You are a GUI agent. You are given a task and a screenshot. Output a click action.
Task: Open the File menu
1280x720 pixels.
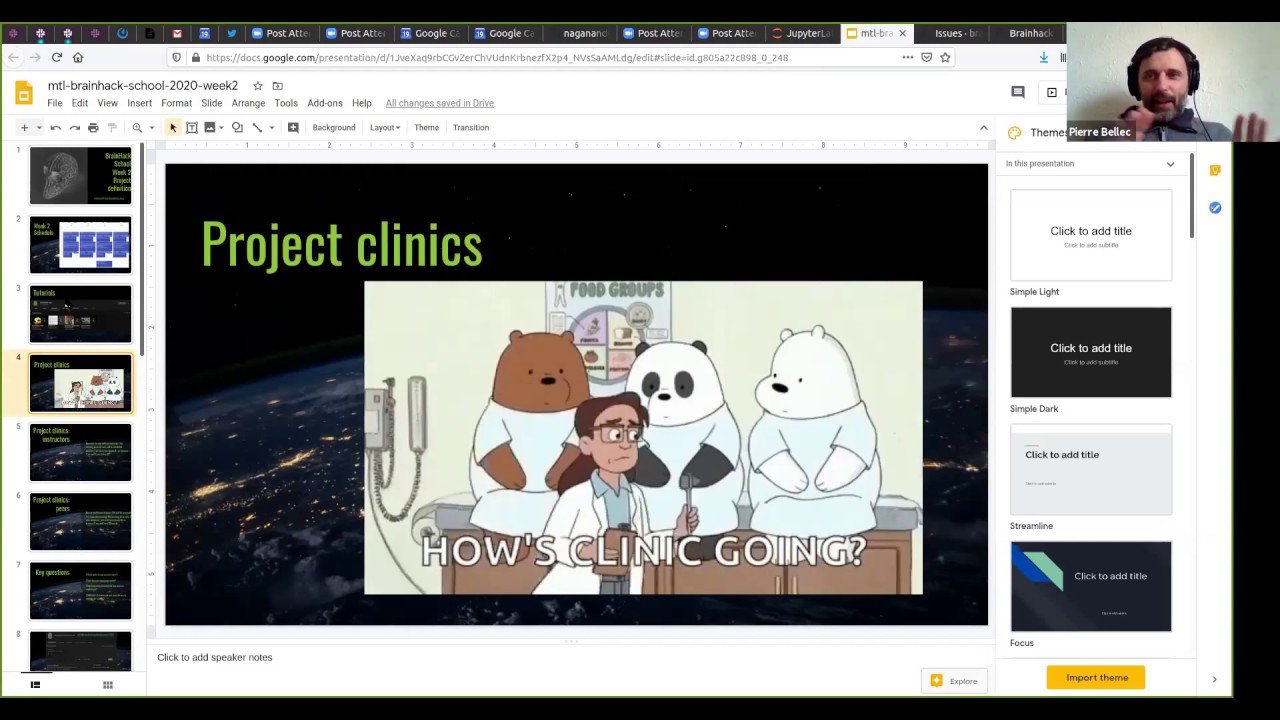point(55,103)
